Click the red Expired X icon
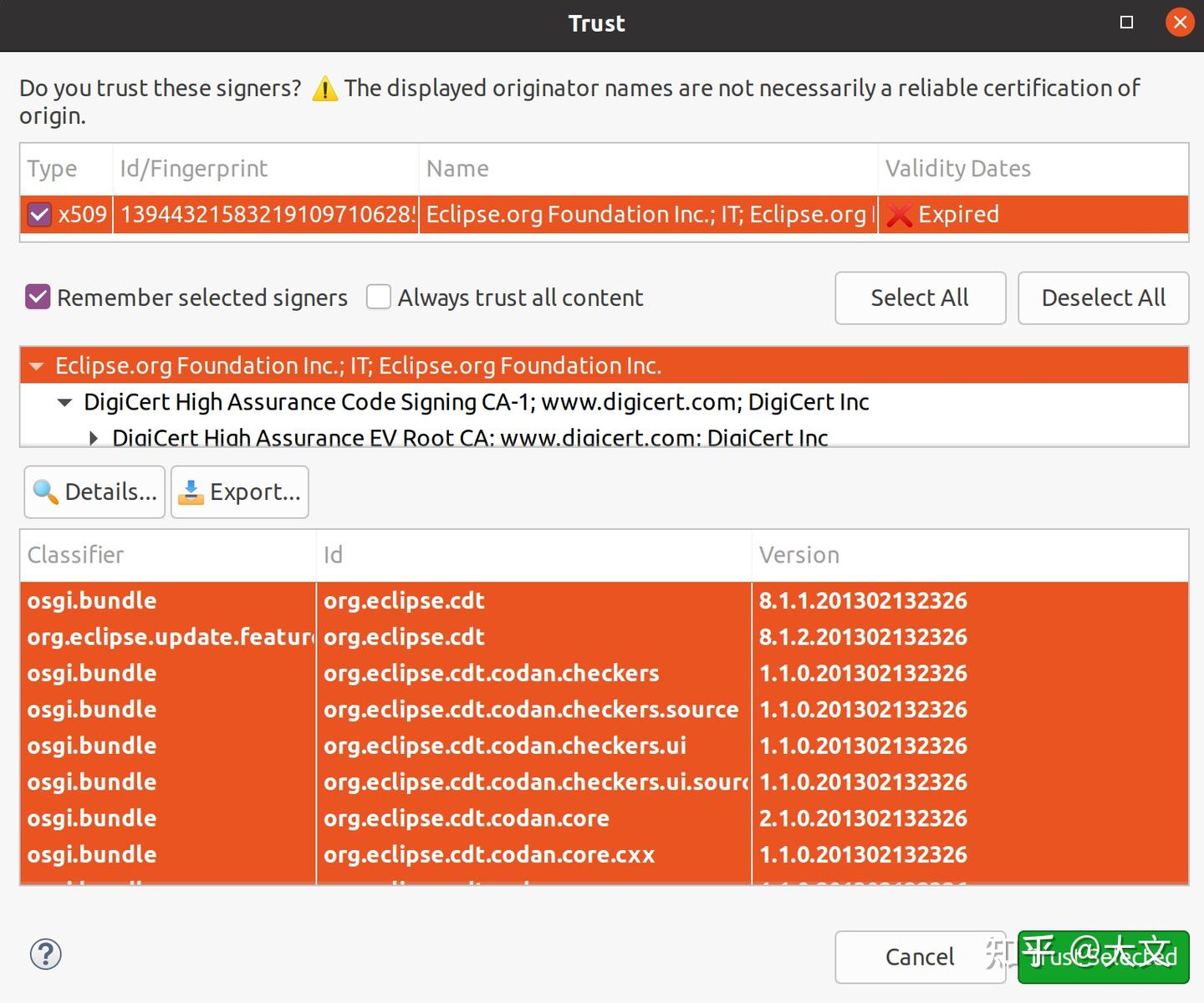The height and width of the screenshot is (1003, 1204). coord(899,216)
